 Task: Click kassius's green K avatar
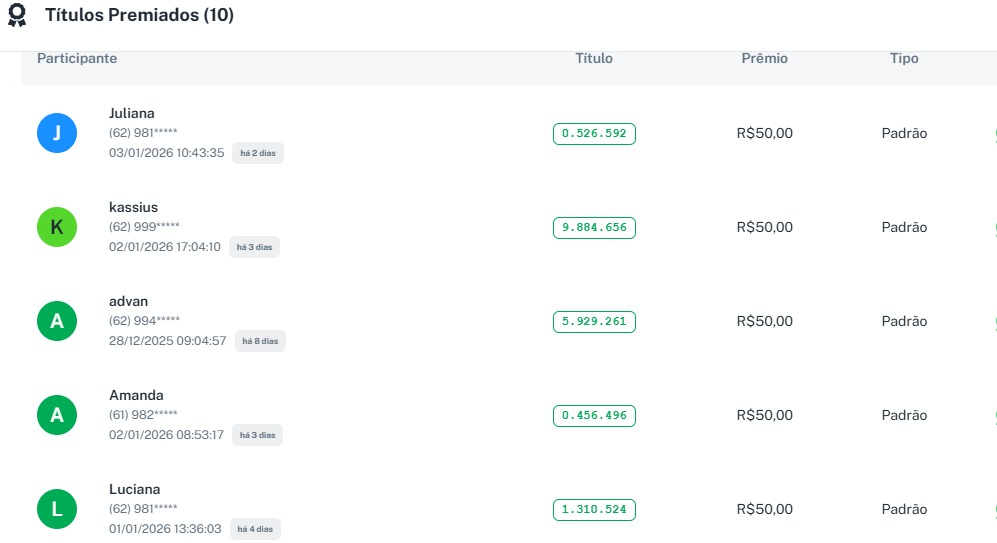click(57, 227)
